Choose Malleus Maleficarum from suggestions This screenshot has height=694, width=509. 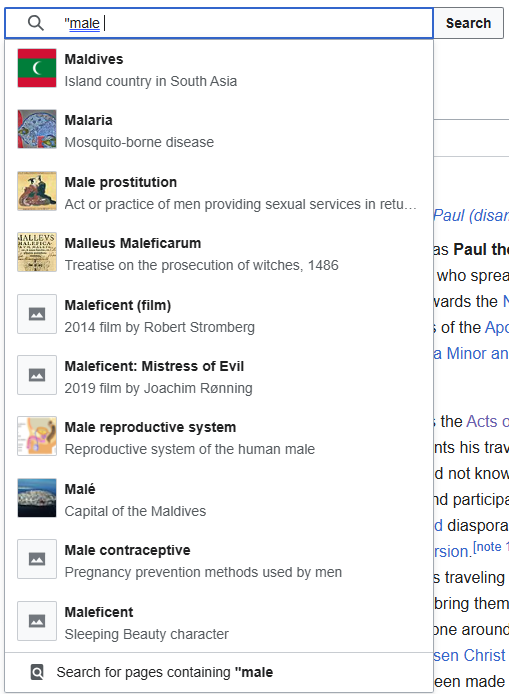133,243
